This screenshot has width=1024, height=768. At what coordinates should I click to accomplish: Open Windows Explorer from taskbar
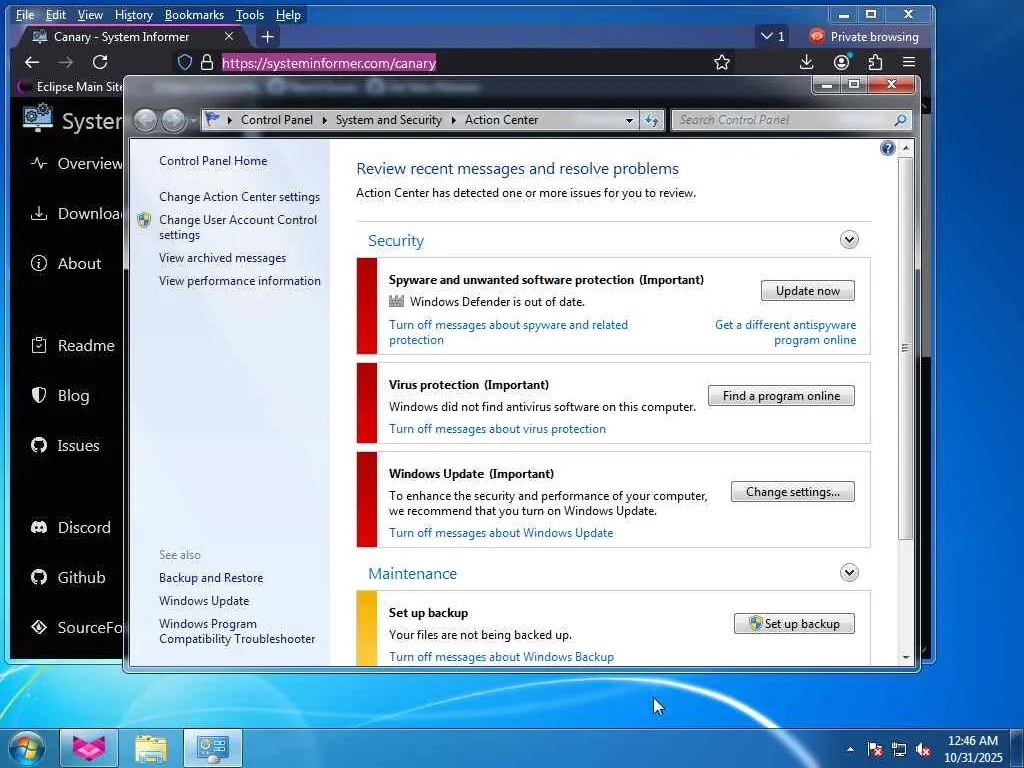(x=151, y=748)
